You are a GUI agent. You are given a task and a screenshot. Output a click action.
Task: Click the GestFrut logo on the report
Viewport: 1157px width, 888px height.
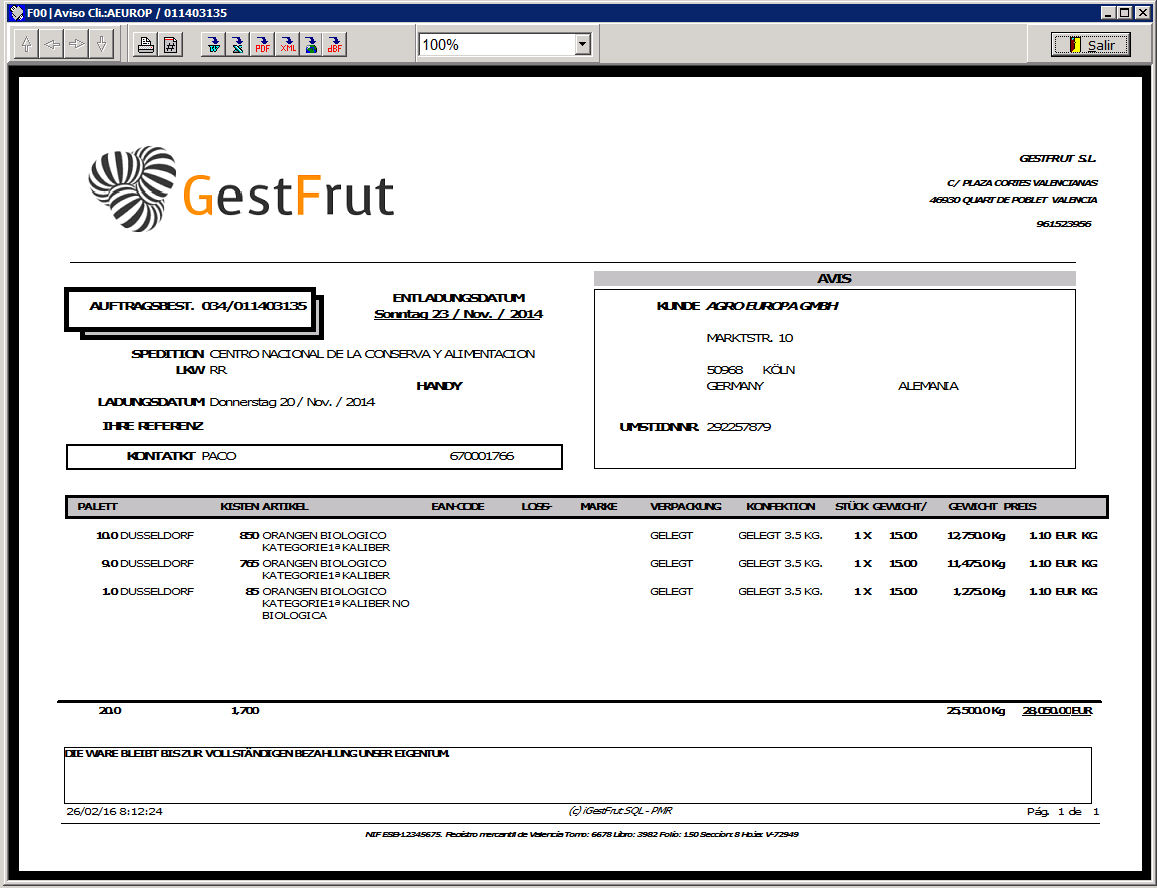tap(241, 190)
